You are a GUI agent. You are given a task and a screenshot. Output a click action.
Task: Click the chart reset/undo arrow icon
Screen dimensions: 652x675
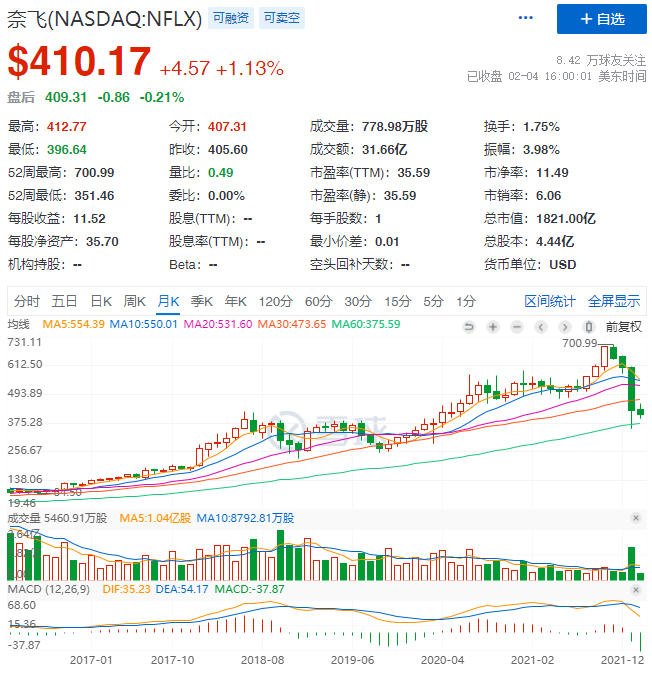point(469,327)
